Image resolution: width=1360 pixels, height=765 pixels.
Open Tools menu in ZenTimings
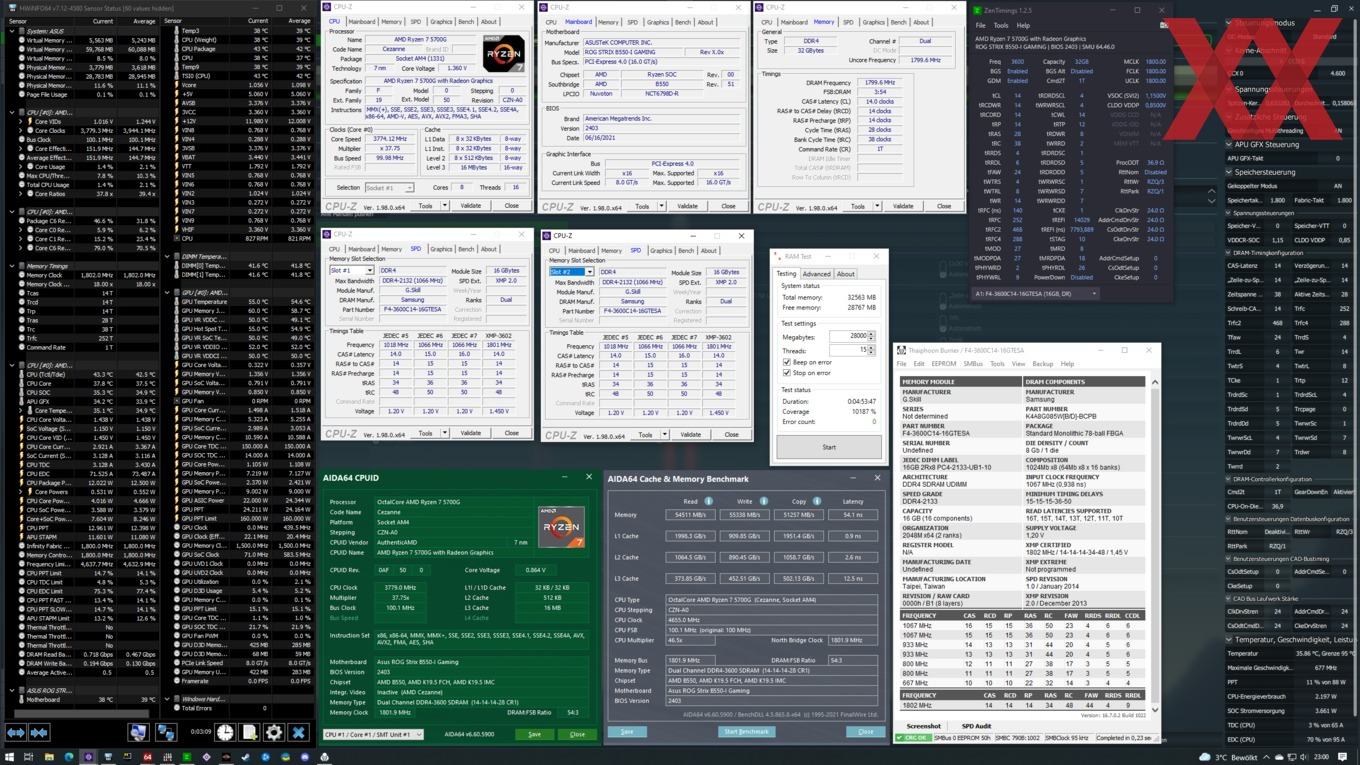pos(1003,25)
